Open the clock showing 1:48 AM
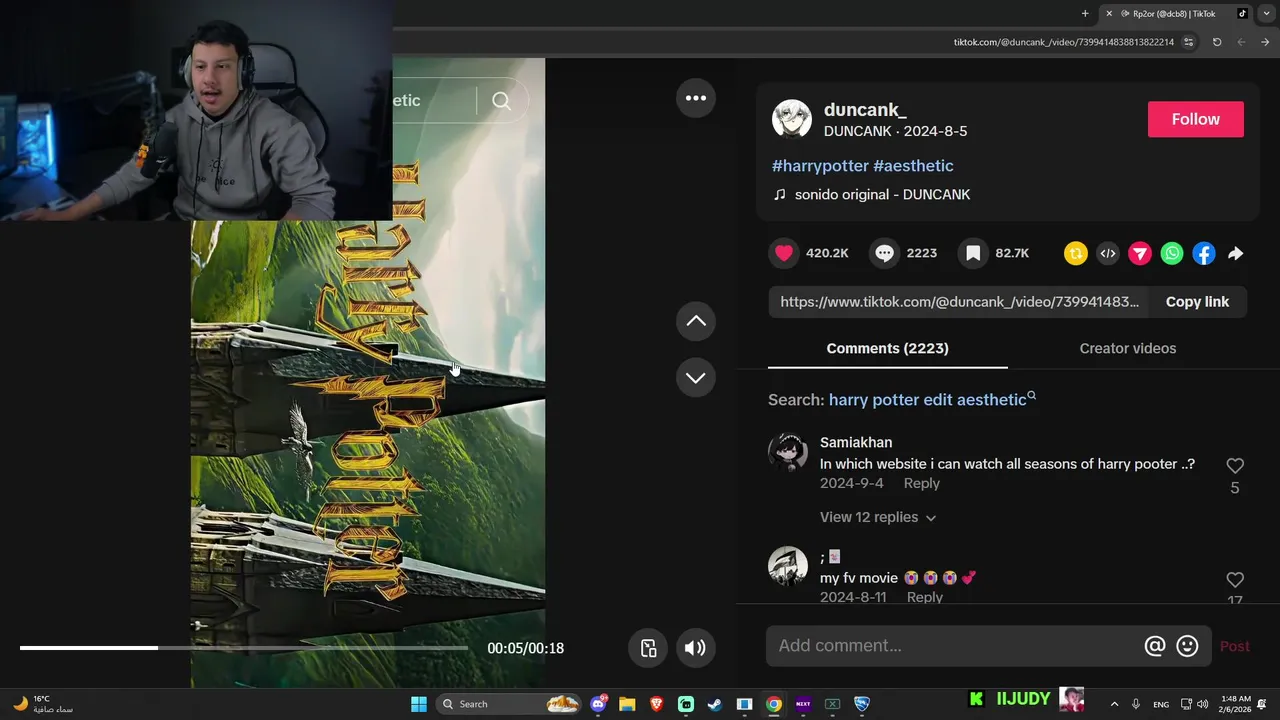This screenshot has width=1280, height=720. 1236,704
